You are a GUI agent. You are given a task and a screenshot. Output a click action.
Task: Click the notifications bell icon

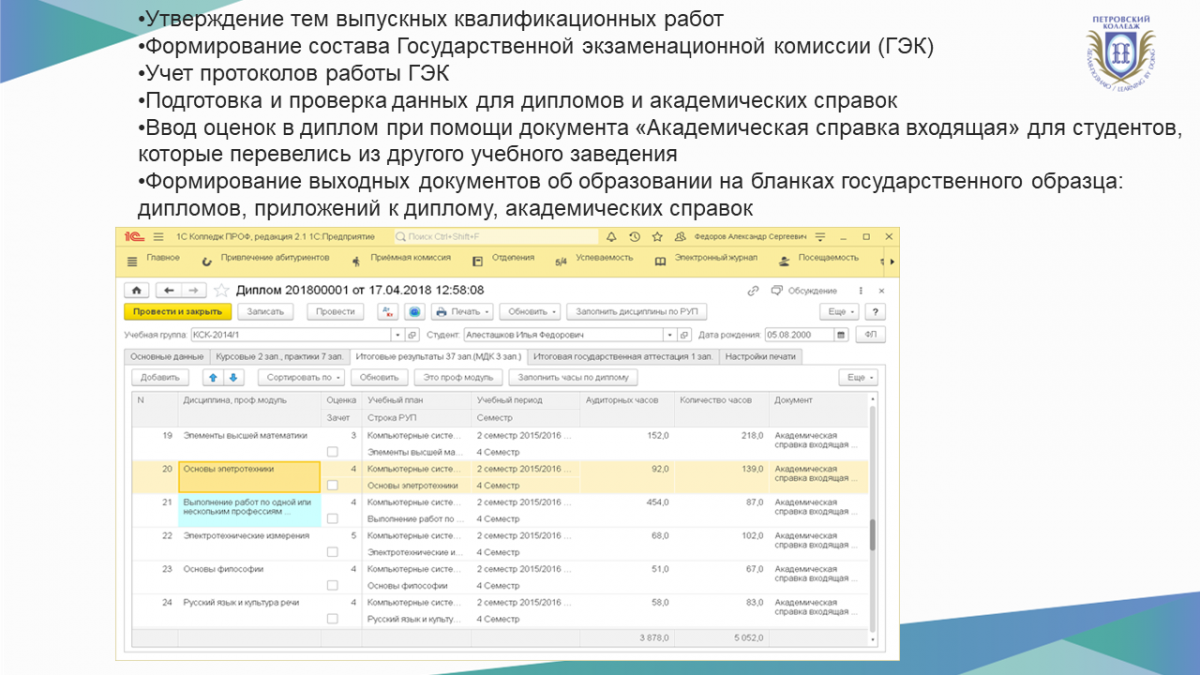[x=611, y=237]
